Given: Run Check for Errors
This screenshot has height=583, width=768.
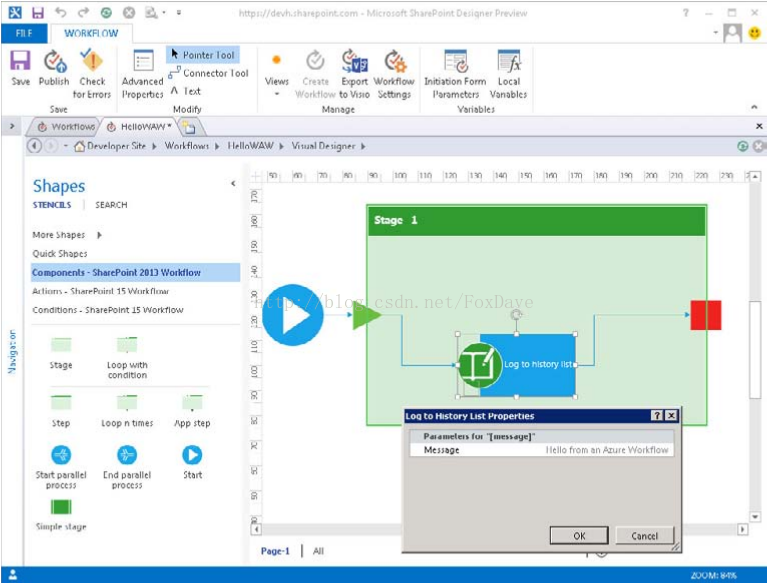Looking at the screenshot, I should (92, 73).
